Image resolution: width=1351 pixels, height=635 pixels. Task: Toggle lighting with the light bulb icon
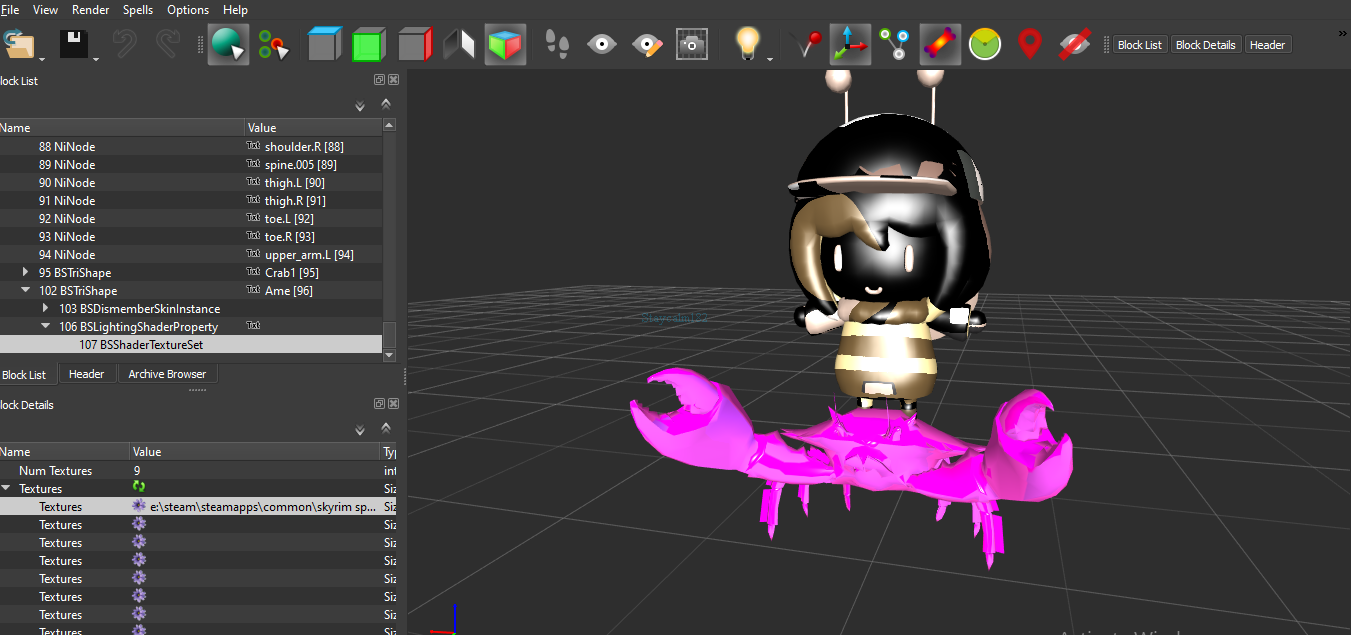pos(746,44)
